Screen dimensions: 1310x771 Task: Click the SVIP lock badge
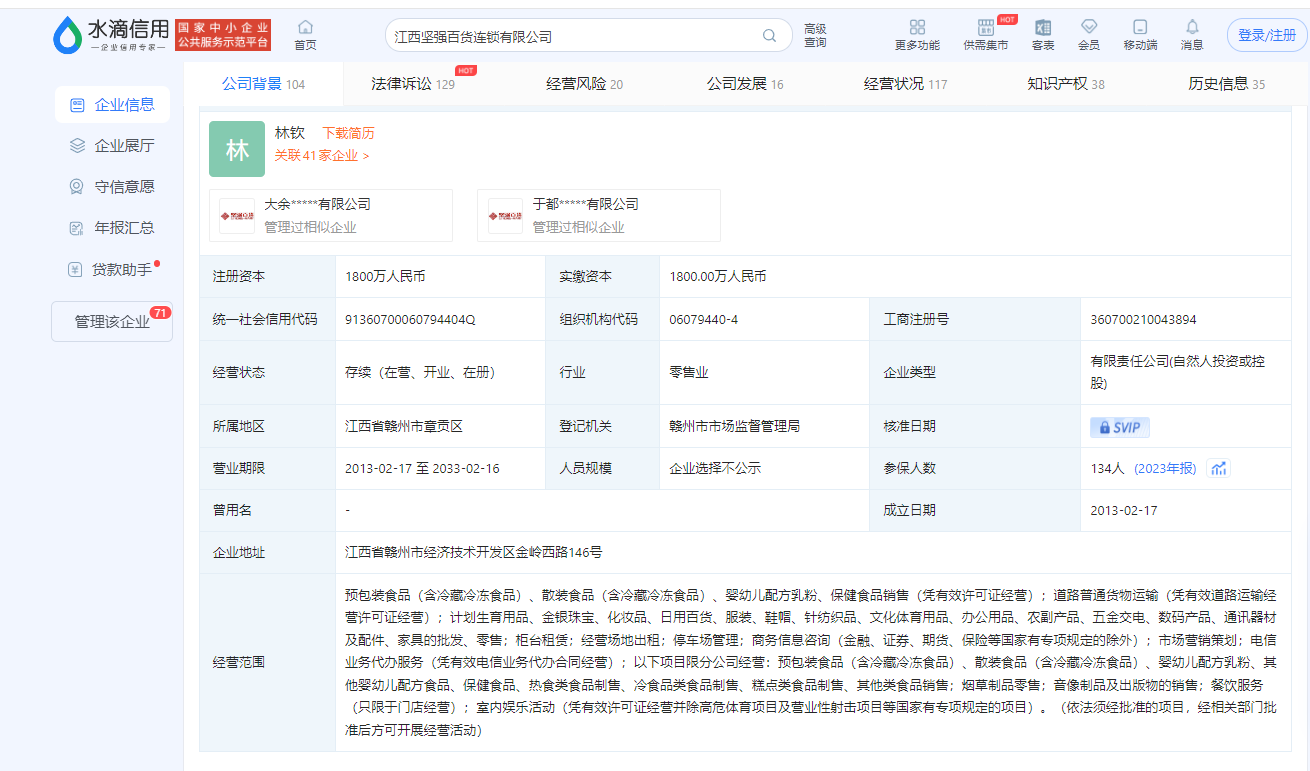(1120, 427)
